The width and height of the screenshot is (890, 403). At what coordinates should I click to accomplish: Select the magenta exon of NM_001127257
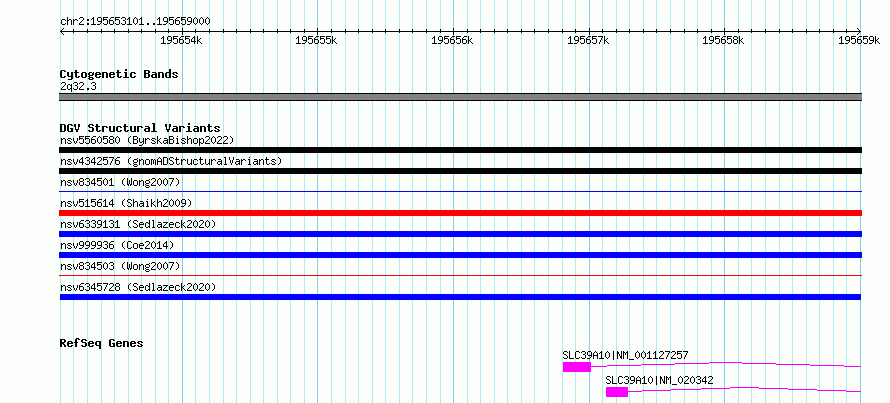(577, 367)
